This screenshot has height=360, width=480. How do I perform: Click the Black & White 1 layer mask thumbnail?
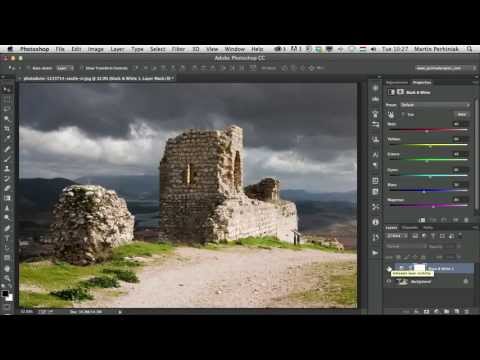(x=420, y=267)
